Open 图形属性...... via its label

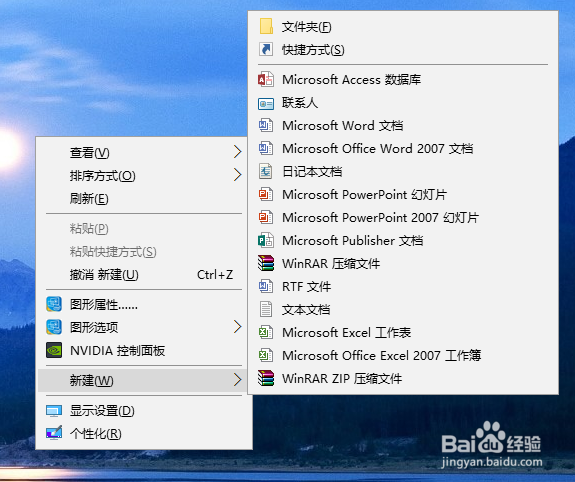coord(104,304)
